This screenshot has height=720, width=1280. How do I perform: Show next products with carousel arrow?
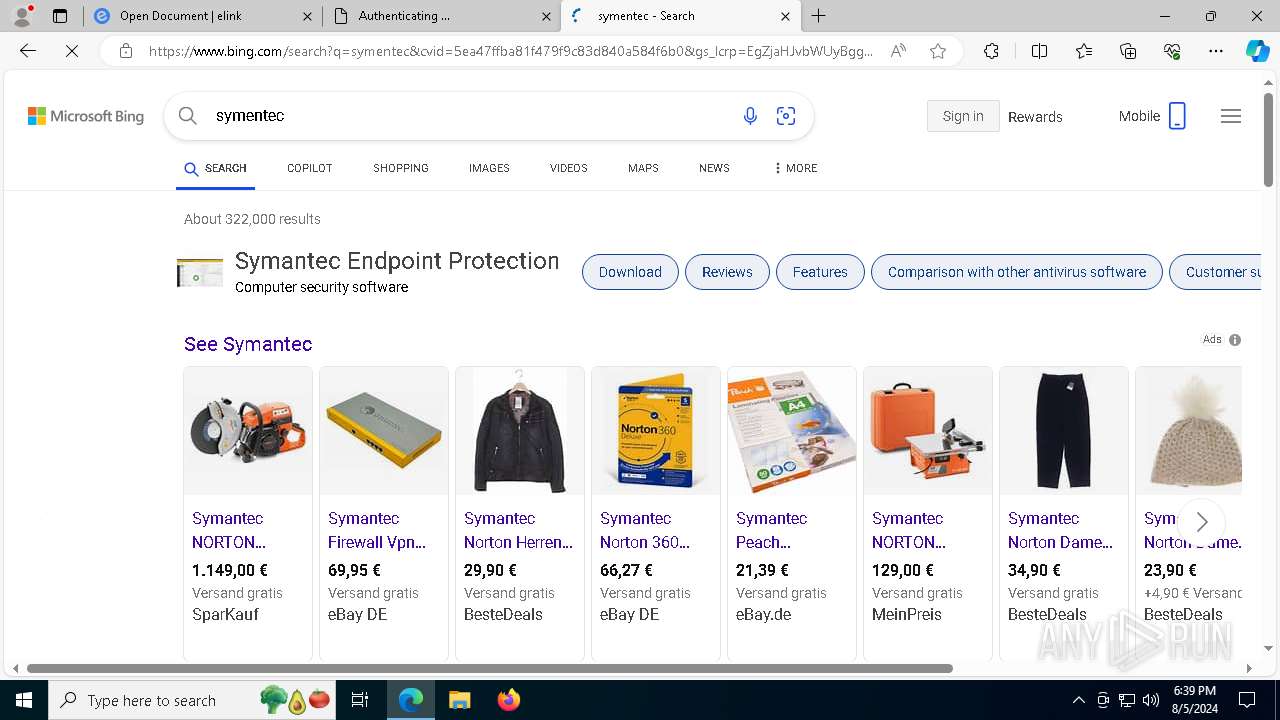point(1202,522)
